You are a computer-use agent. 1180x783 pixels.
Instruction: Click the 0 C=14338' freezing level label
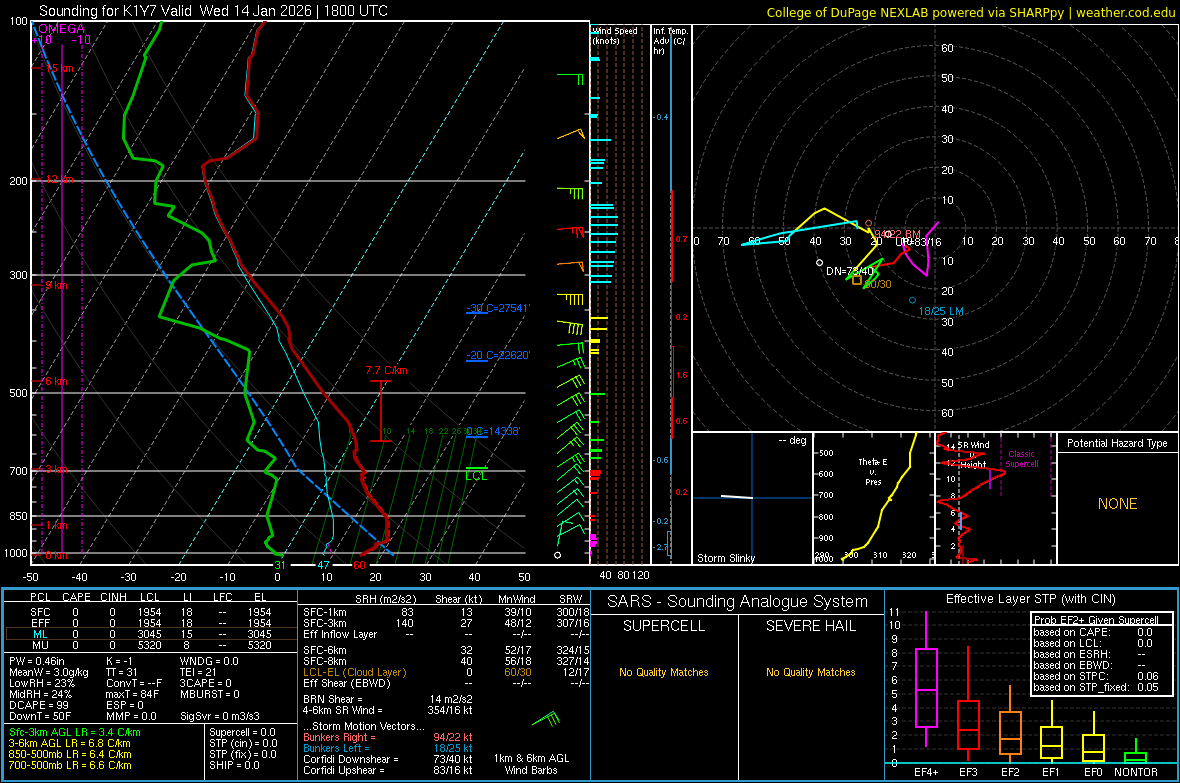pyautogui.click(x=493, y=431)
